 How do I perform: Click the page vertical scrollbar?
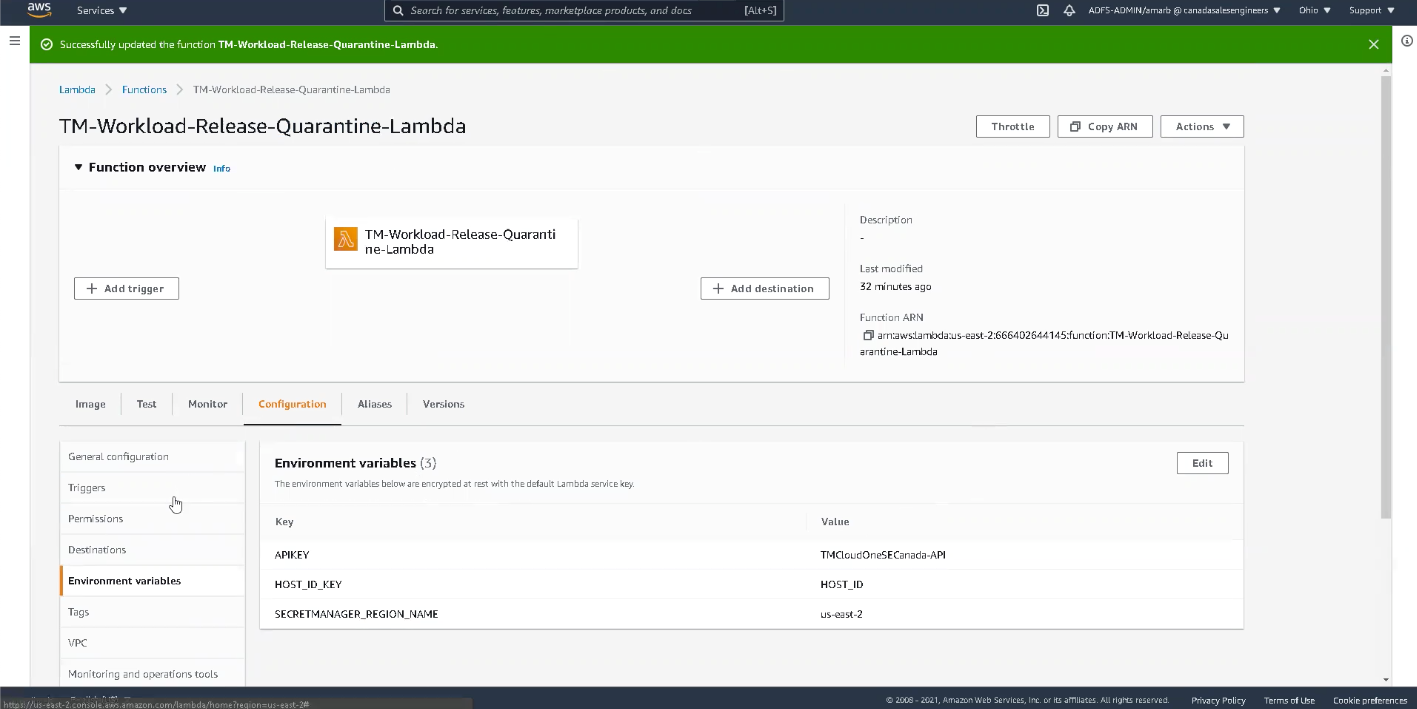pyautogui.click(x=1385, y=297)
